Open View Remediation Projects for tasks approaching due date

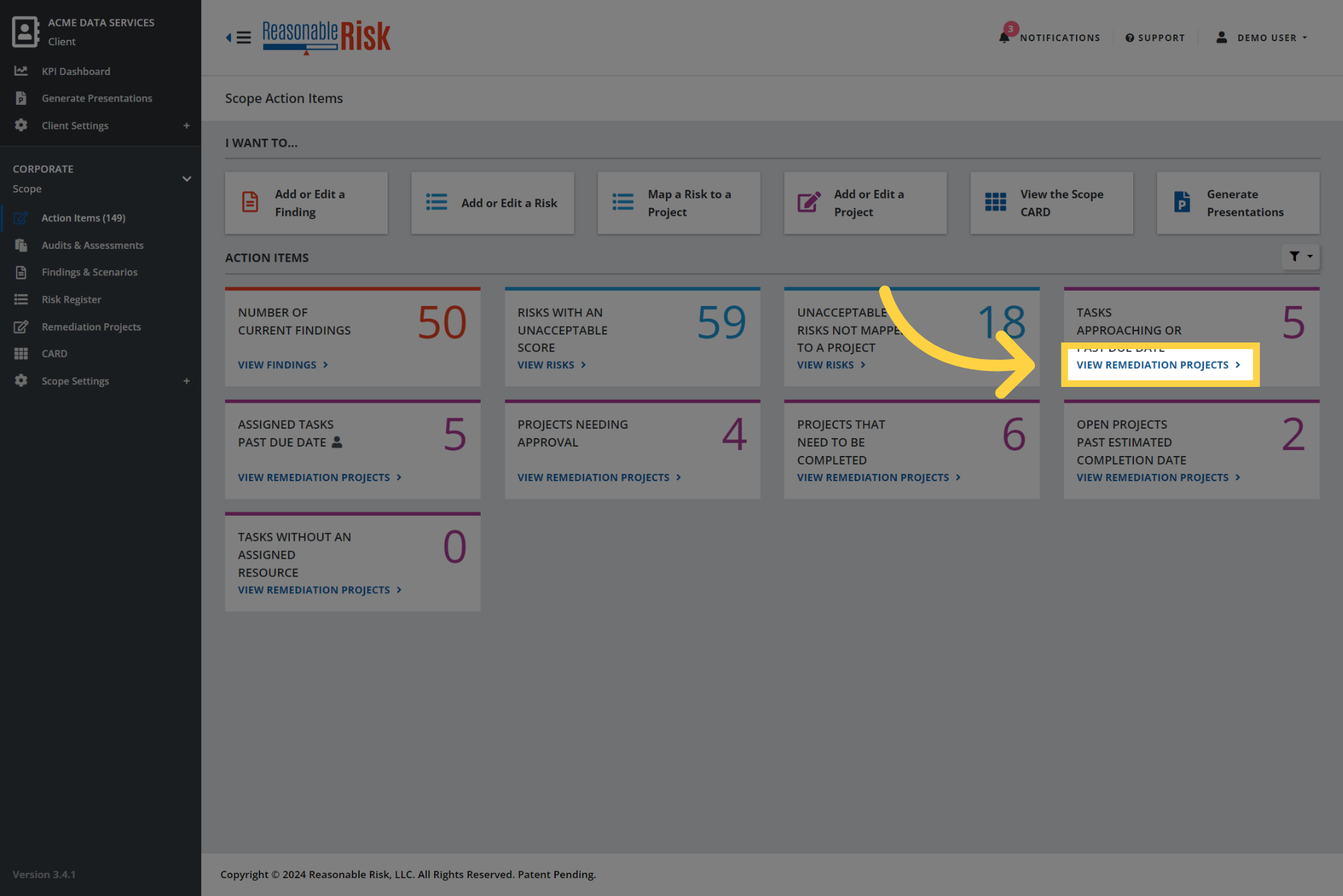[x=1158, y=365]
